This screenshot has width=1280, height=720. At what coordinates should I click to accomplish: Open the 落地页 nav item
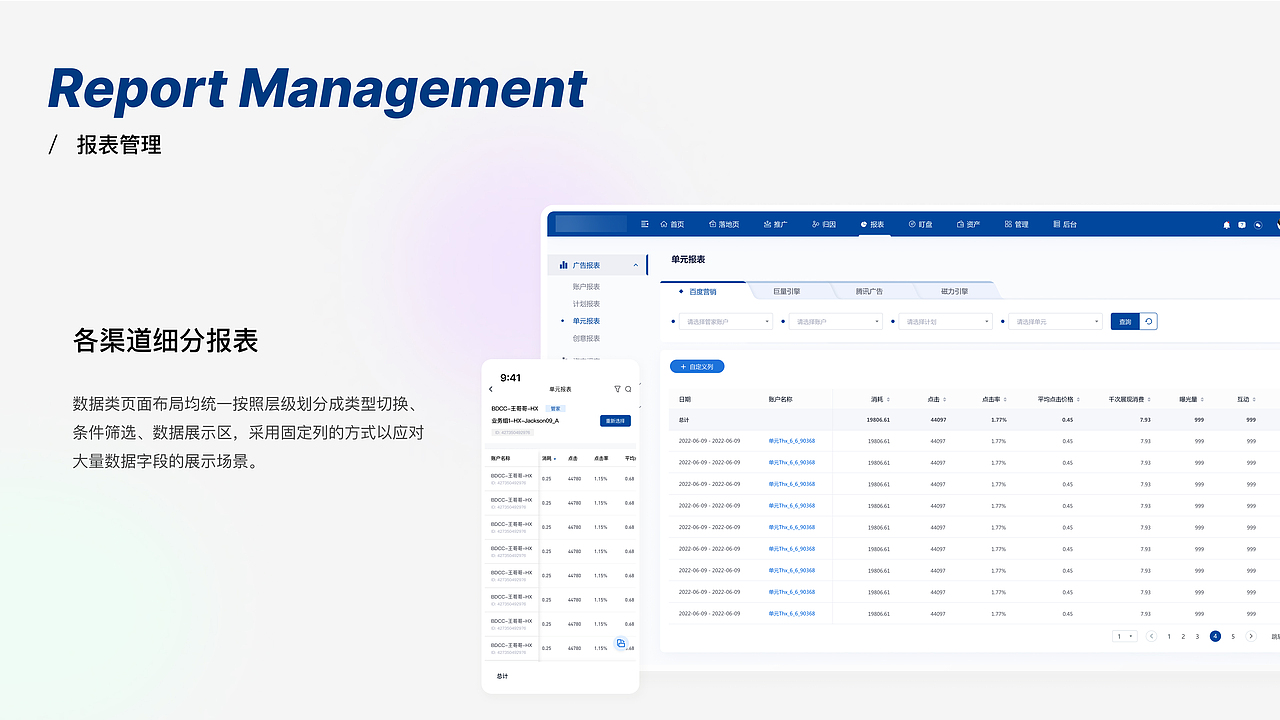pos(724,224)
